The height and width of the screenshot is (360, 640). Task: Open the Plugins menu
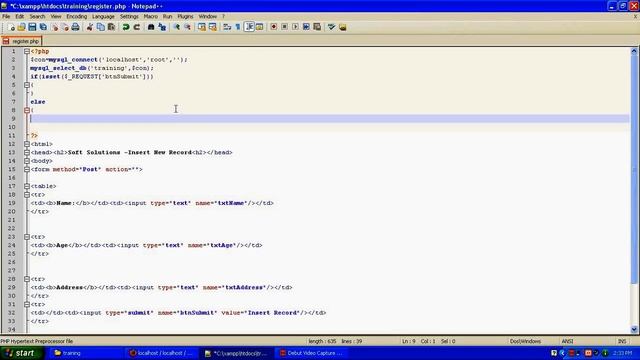185,17
